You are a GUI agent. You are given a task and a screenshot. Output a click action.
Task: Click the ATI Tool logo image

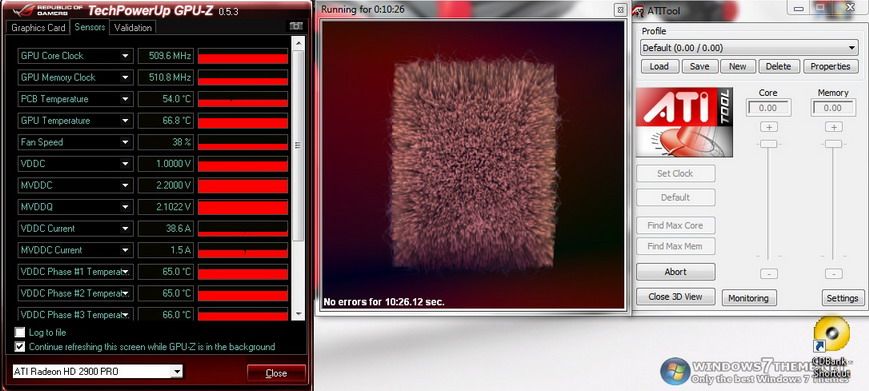click(684, 122)
